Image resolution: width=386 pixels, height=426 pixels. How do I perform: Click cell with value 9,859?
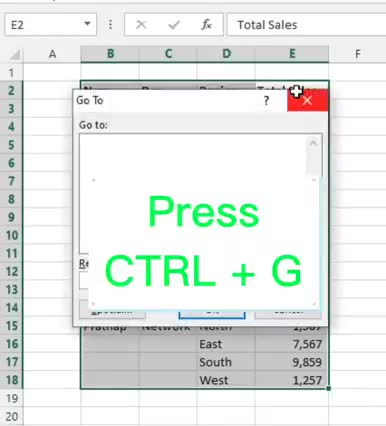coord(292,362)
